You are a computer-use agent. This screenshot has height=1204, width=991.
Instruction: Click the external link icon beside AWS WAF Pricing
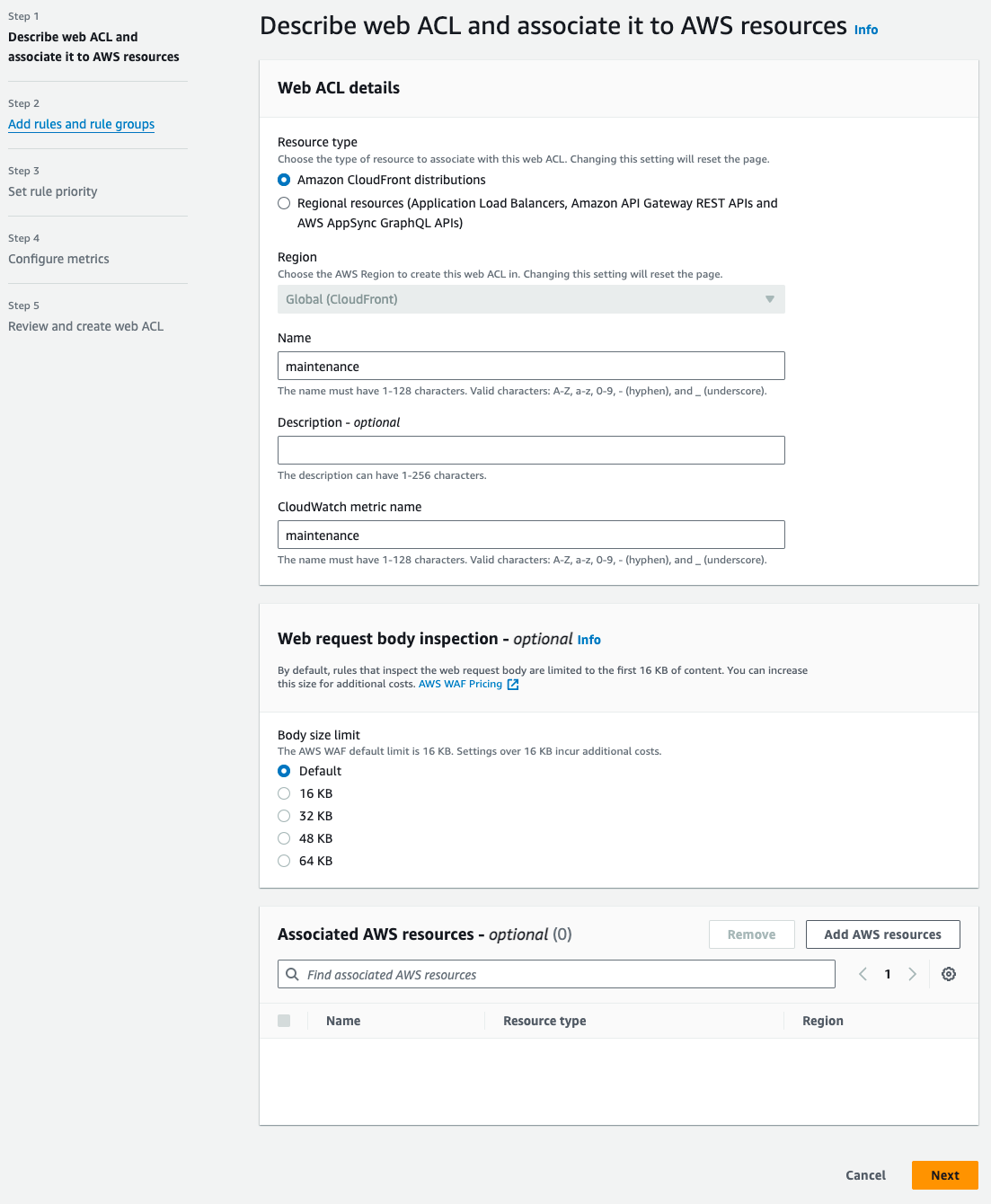click(513, 685)
